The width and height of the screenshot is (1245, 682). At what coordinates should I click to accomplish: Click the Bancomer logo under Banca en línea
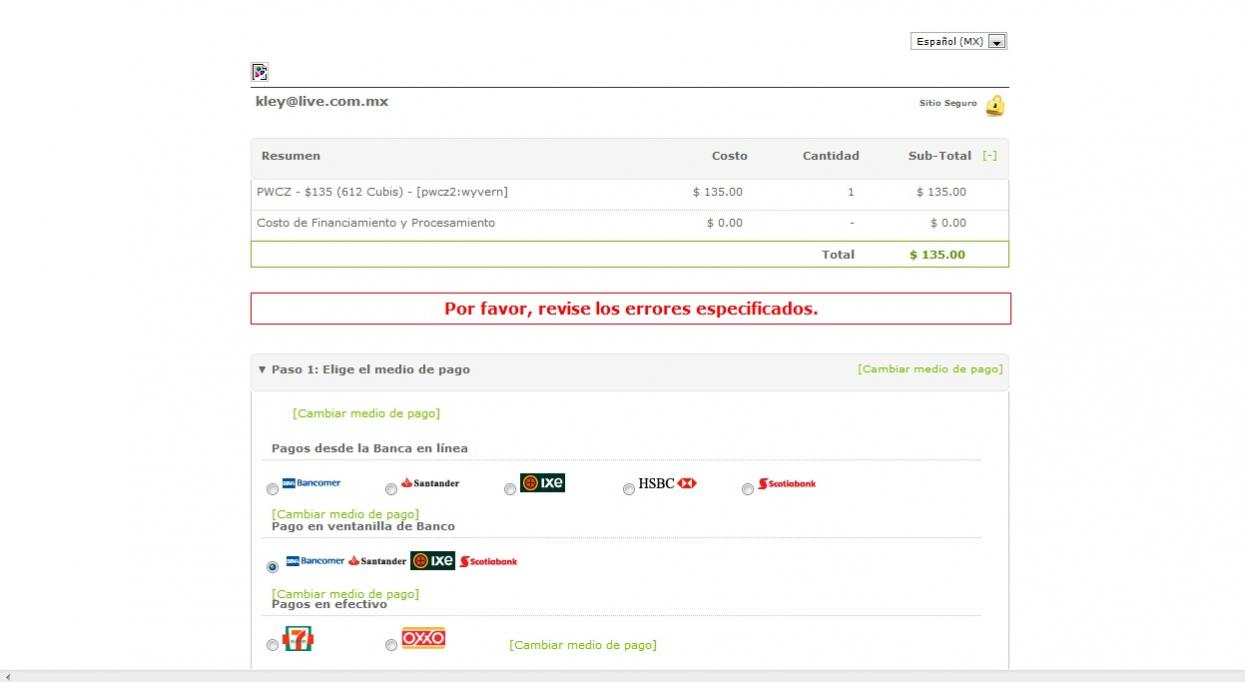[x=311, y=483]
